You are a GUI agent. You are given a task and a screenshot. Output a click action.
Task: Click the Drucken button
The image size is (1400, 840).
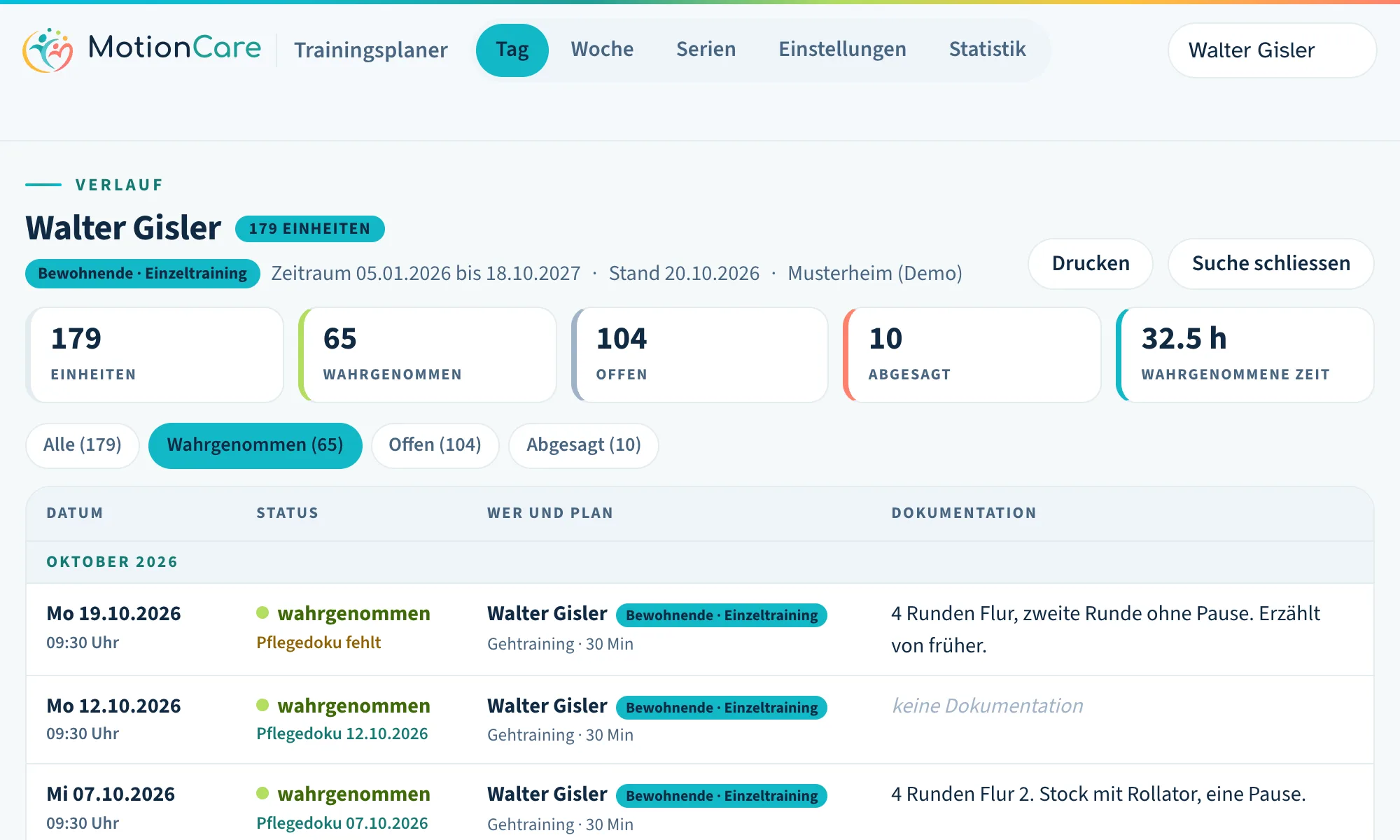[1090, 264]
